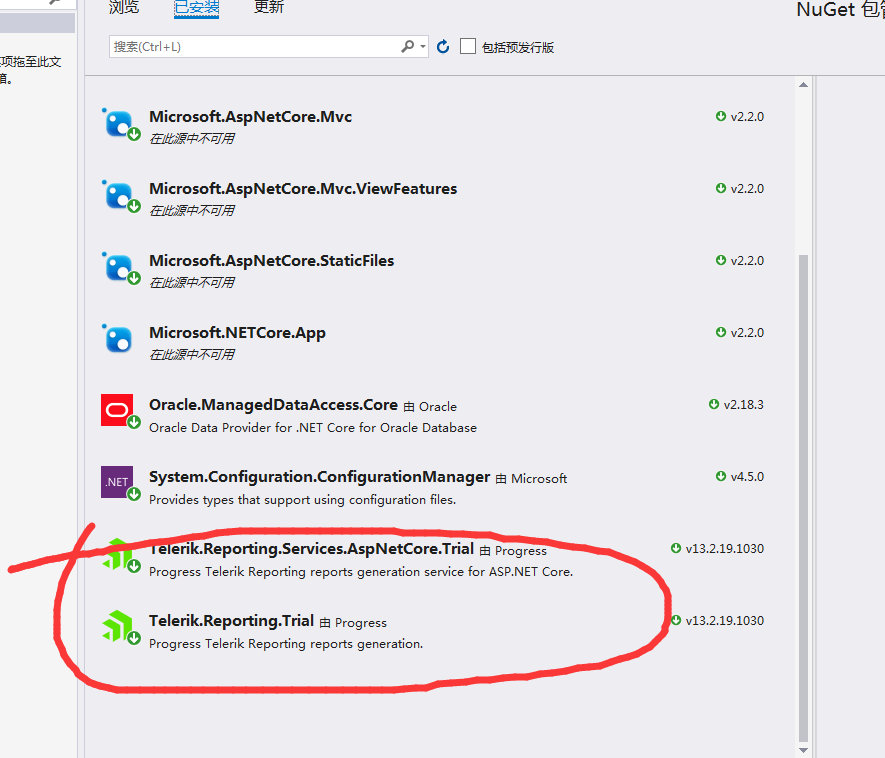Click Oracle Data Provider description text
Viewport: 885px width, 758px height.
pyautogui.click(x=313, y=428)
